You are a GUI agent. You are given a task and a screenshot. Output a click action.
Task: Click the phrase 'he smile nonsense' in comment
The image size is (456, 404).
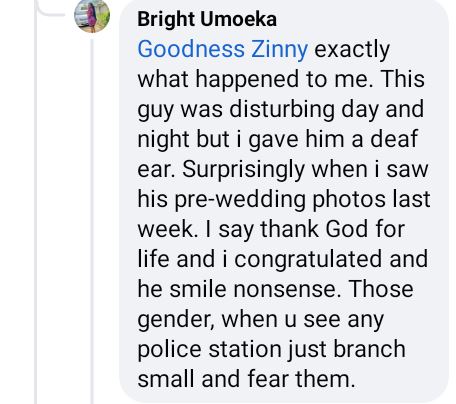tap(239, 289)
